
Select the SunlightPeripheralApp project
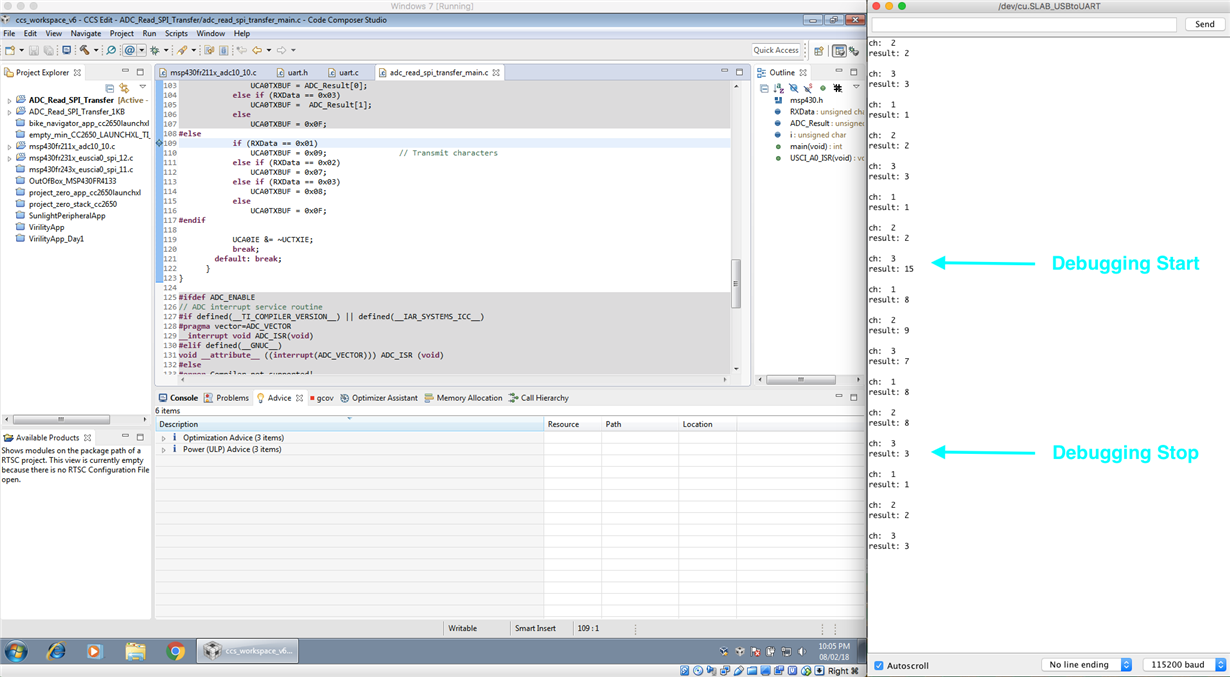(66, 215)
